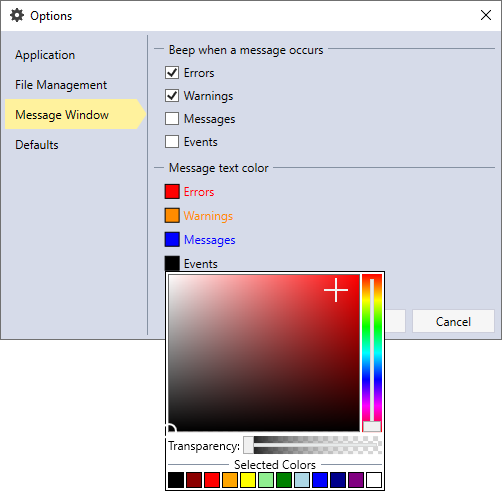Click the Selected Colors heading

[275, 464]
